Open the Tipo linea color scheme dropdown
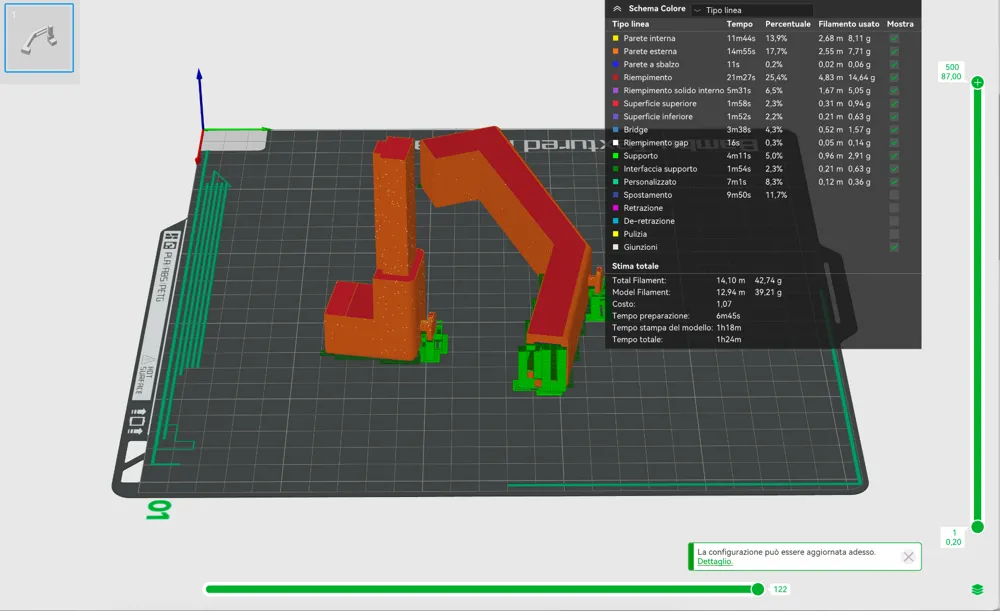Image resolution: width=1000 pixels, height=611 pixels. 752,10
